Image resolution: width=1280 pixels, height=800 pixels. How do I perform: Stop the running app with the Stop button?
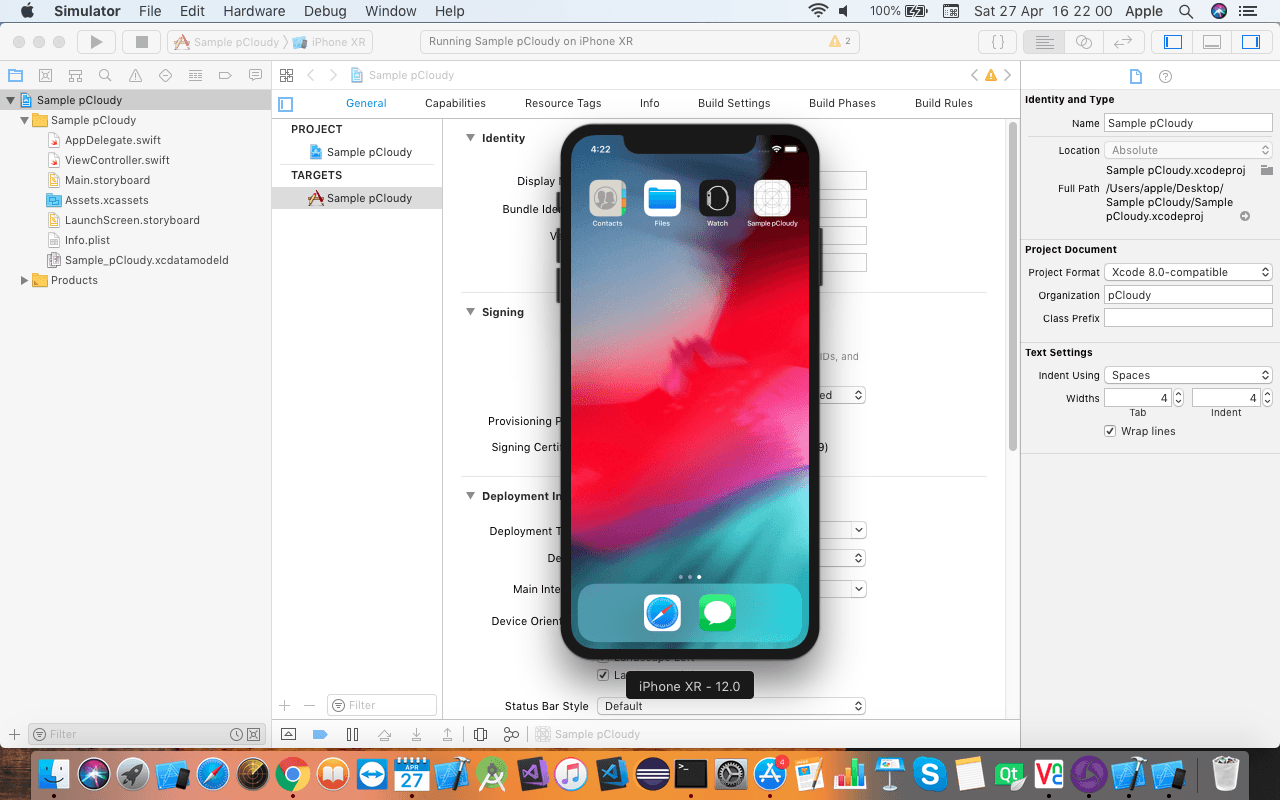click(141, 42)
